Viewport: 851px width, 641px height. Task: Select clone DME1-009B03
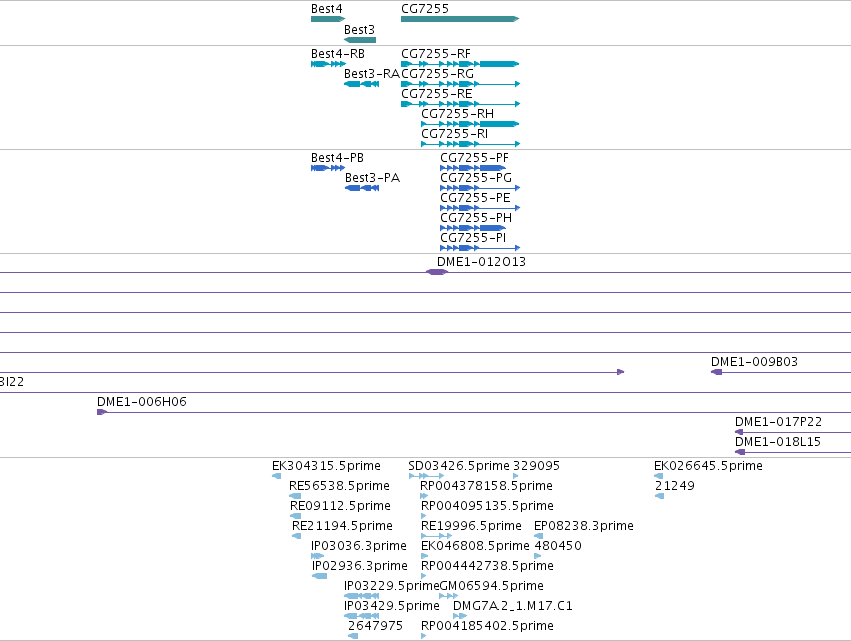click(x=780, y=372)
